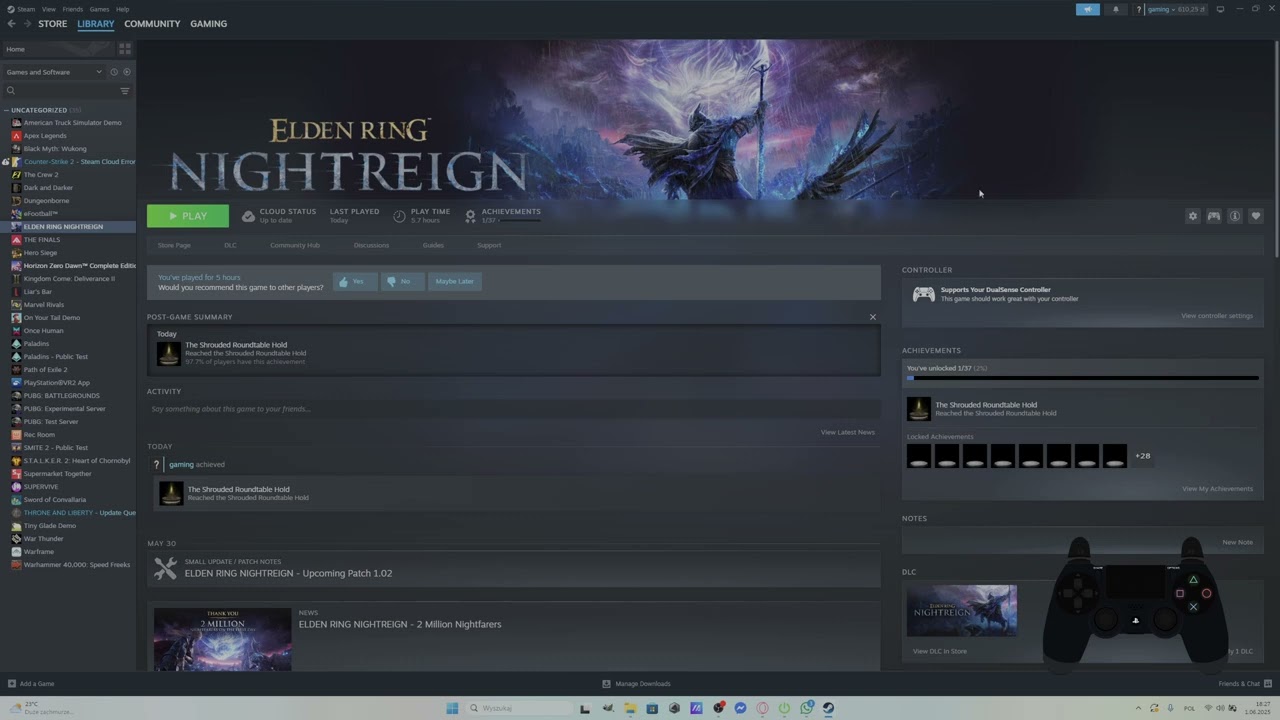Click the Add a Game plus icon

(12, 684)
